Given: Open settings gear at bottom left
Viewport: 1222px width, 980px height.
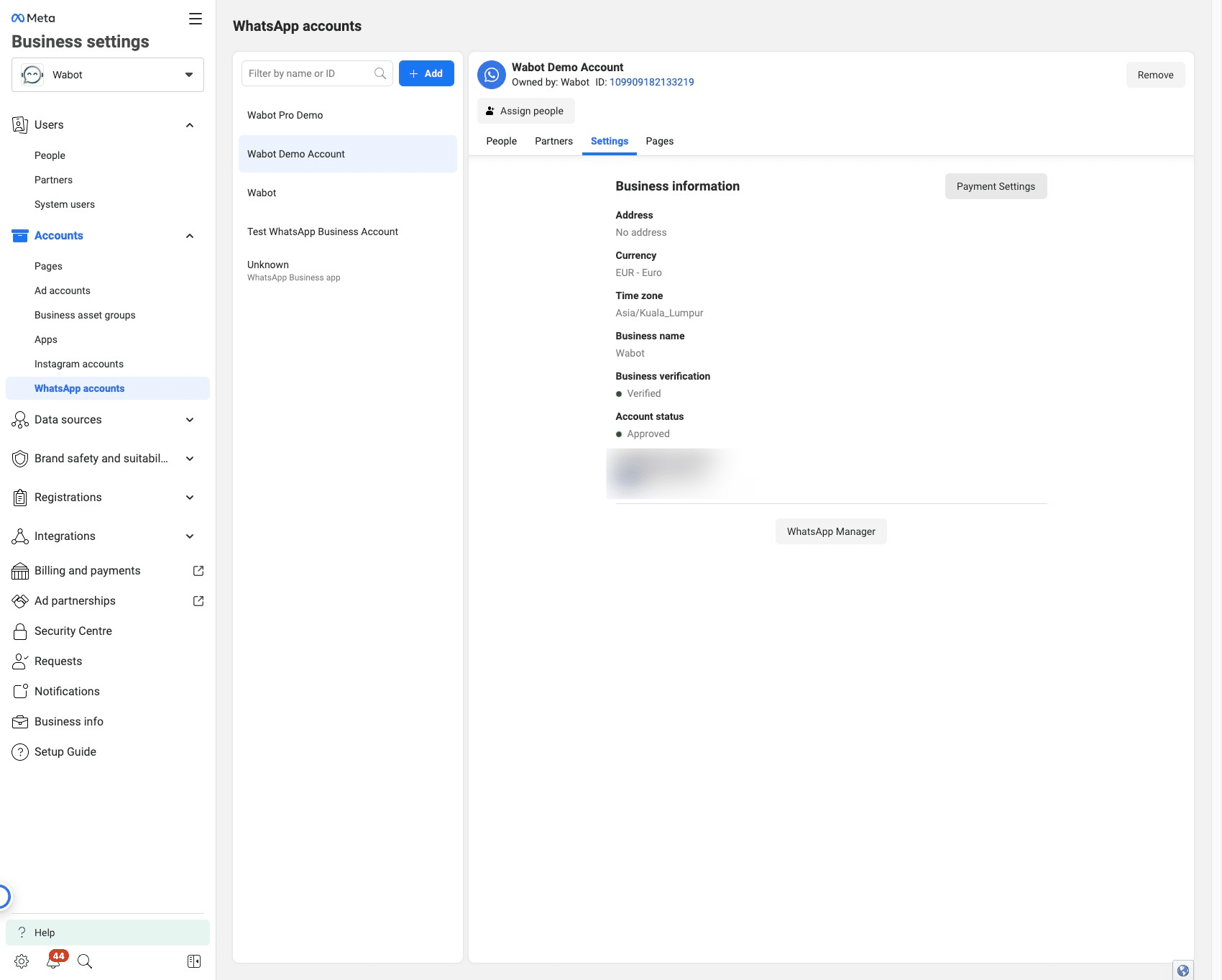Looking at the screenshot, I should 22,961.
